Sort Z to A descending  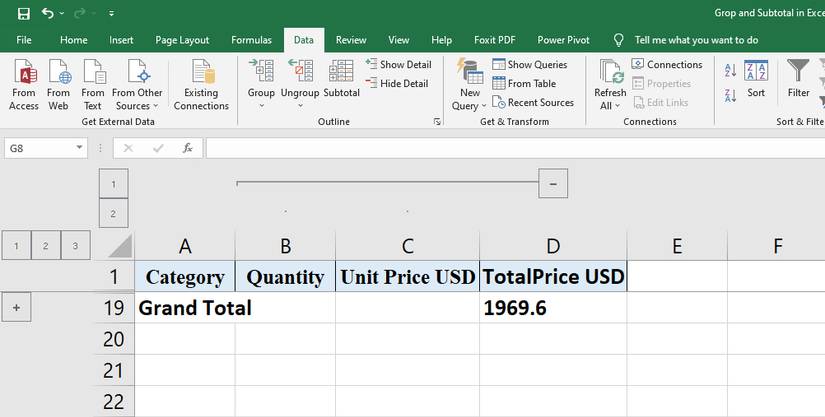pyautogui.click(x=730, y=96)
